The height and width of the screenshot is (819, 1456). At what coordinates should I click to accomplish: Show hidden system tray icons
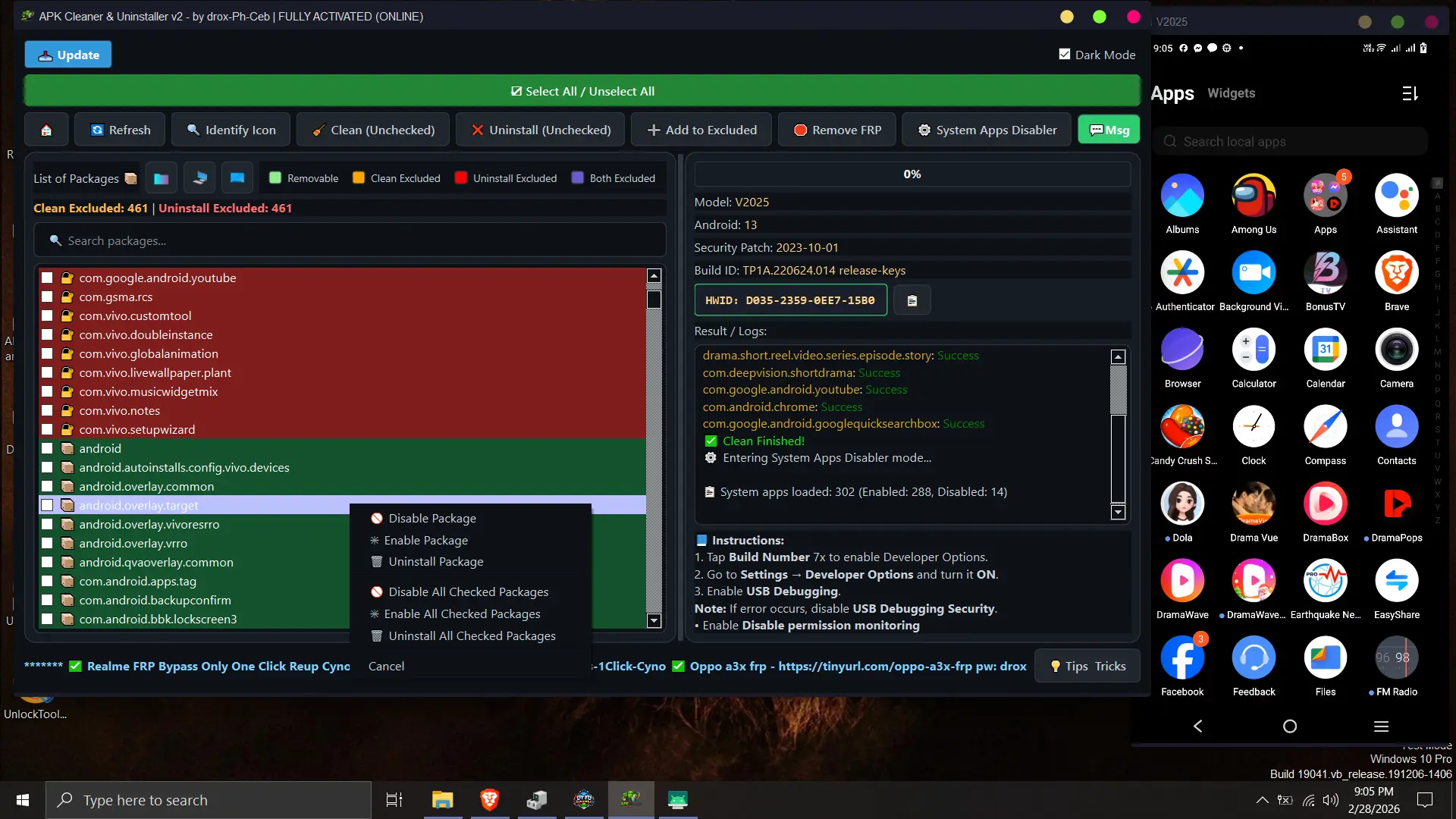coord(1262,800)
